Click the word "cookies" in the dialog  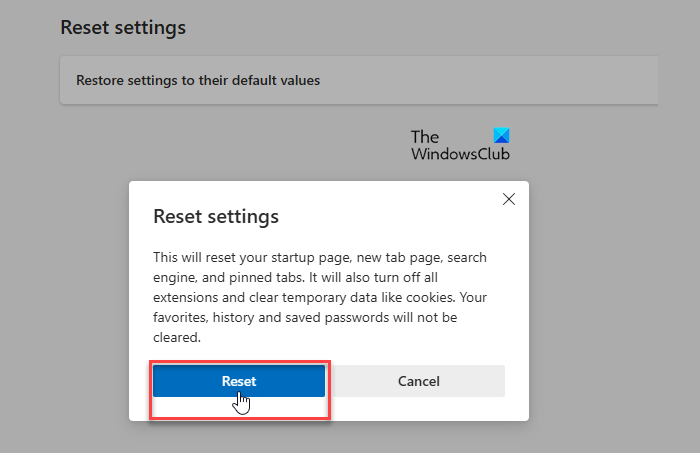436,297
